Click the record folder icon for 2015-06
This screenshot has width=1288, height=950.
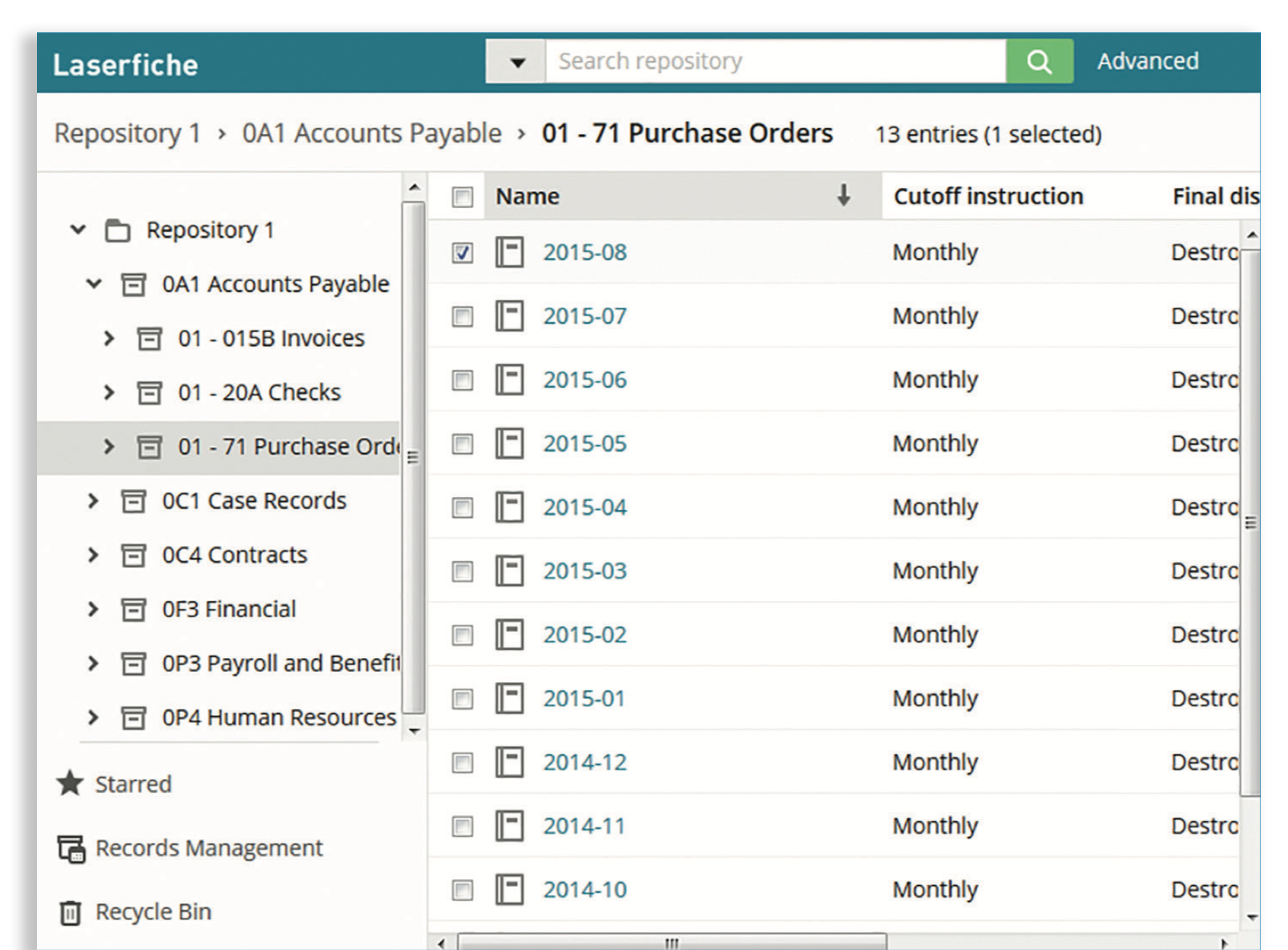coord(509,380)
